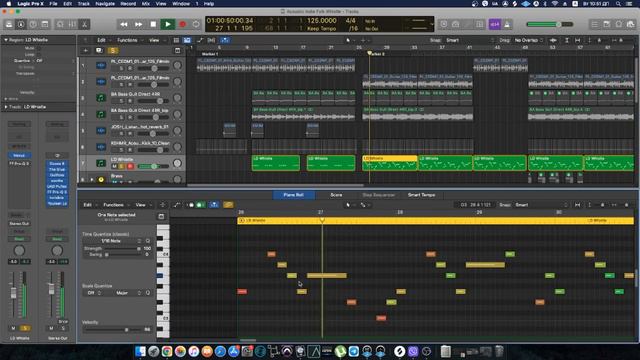Open the Mixer button in control bar
The image size is (640, 360).
tap(72, 24)
